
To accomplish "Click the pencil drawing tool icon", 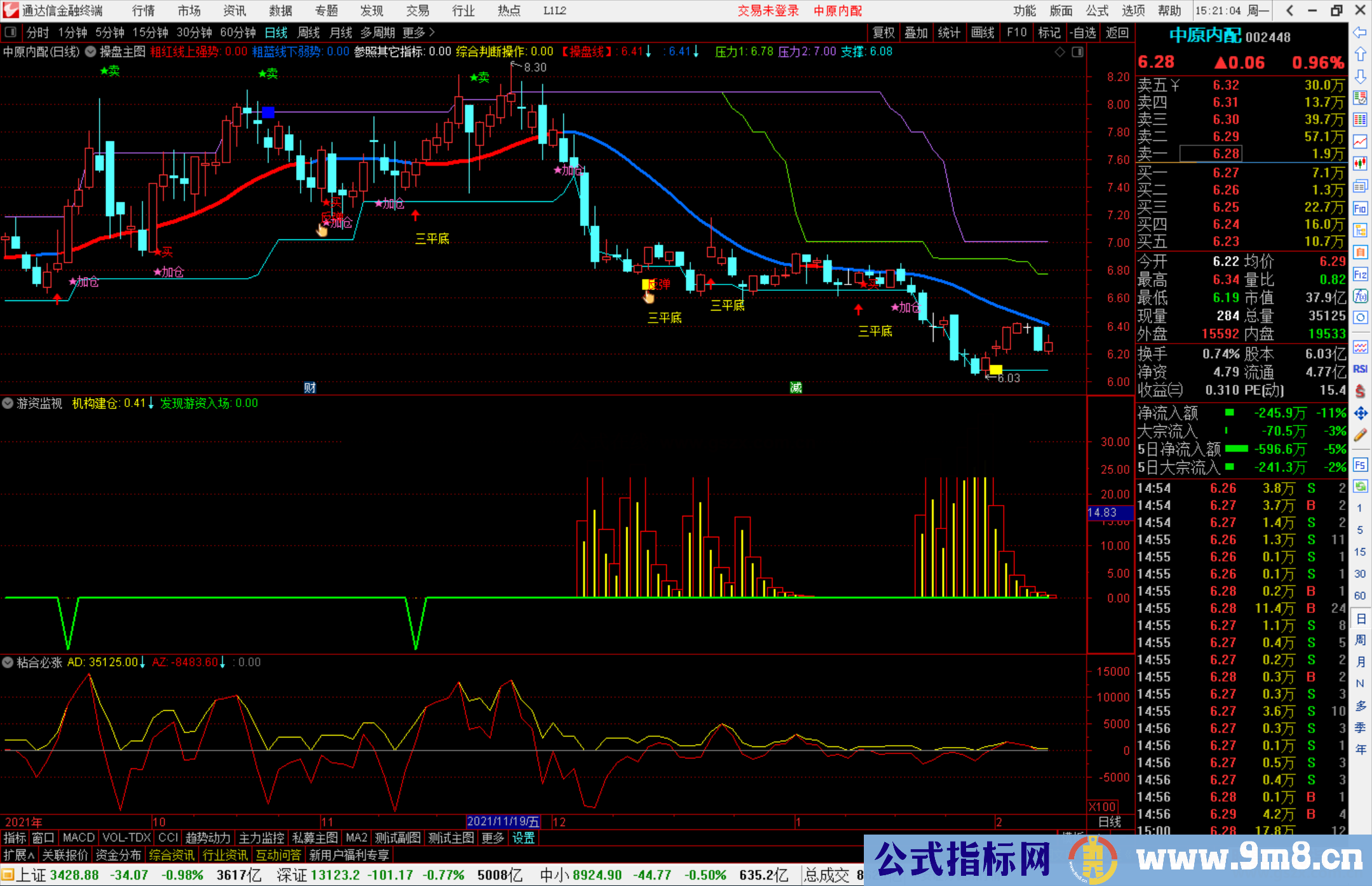I will point(1360,435).
